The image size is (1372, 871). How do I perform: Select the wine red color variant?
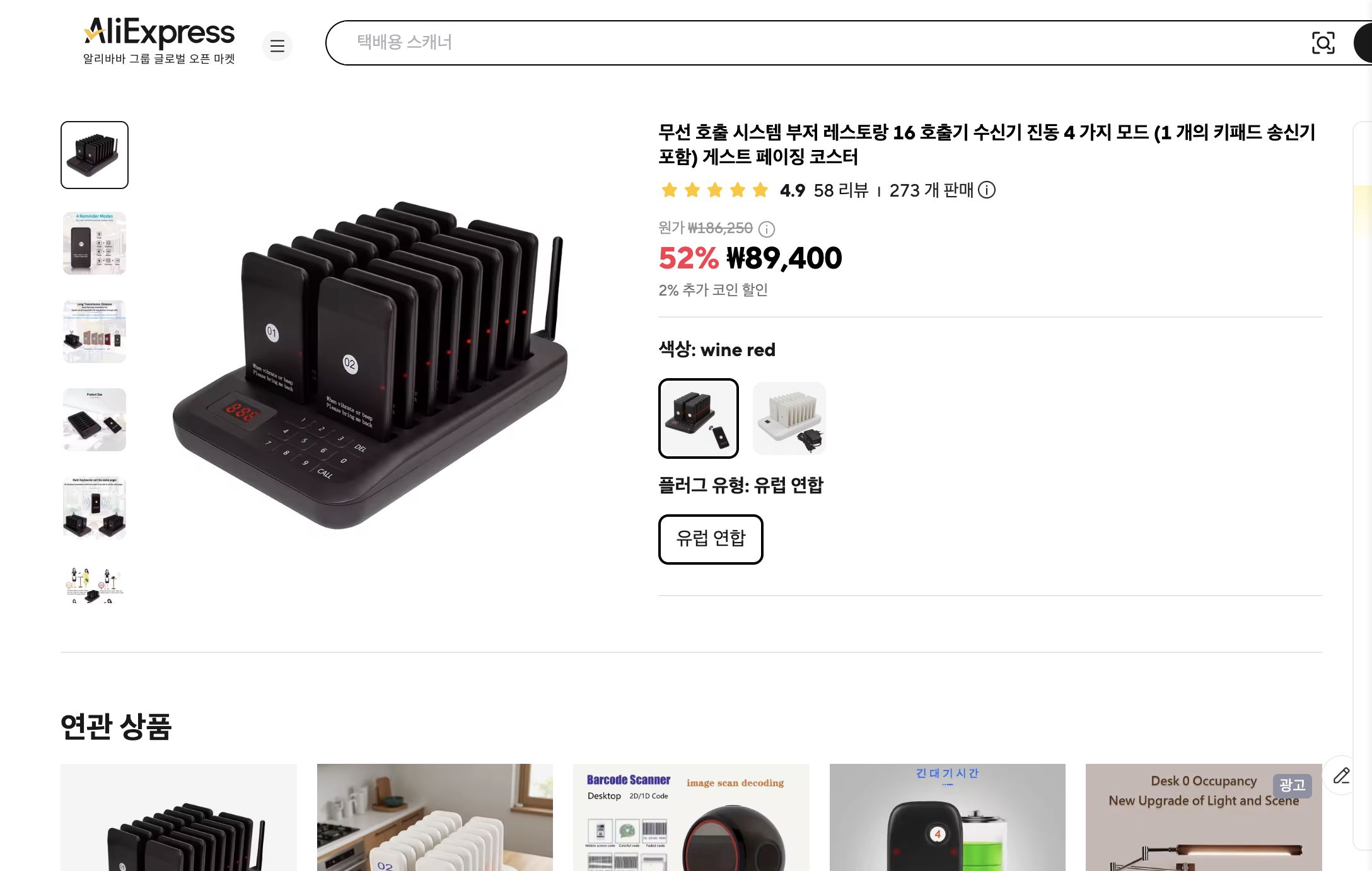[698, 418]
